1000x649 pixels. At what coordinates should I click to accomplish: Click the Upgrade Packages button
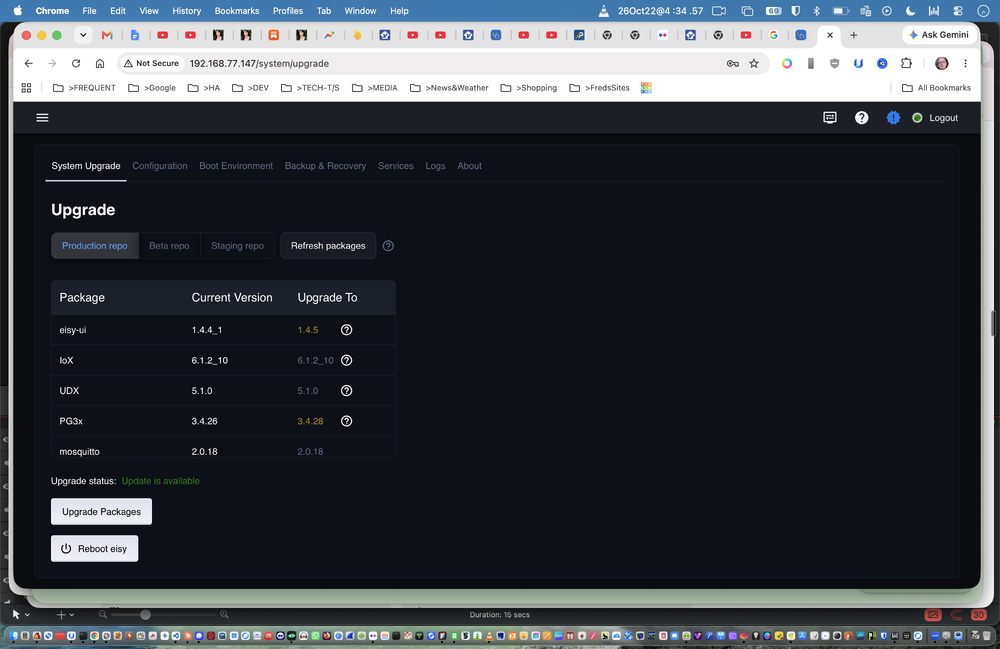101,511
